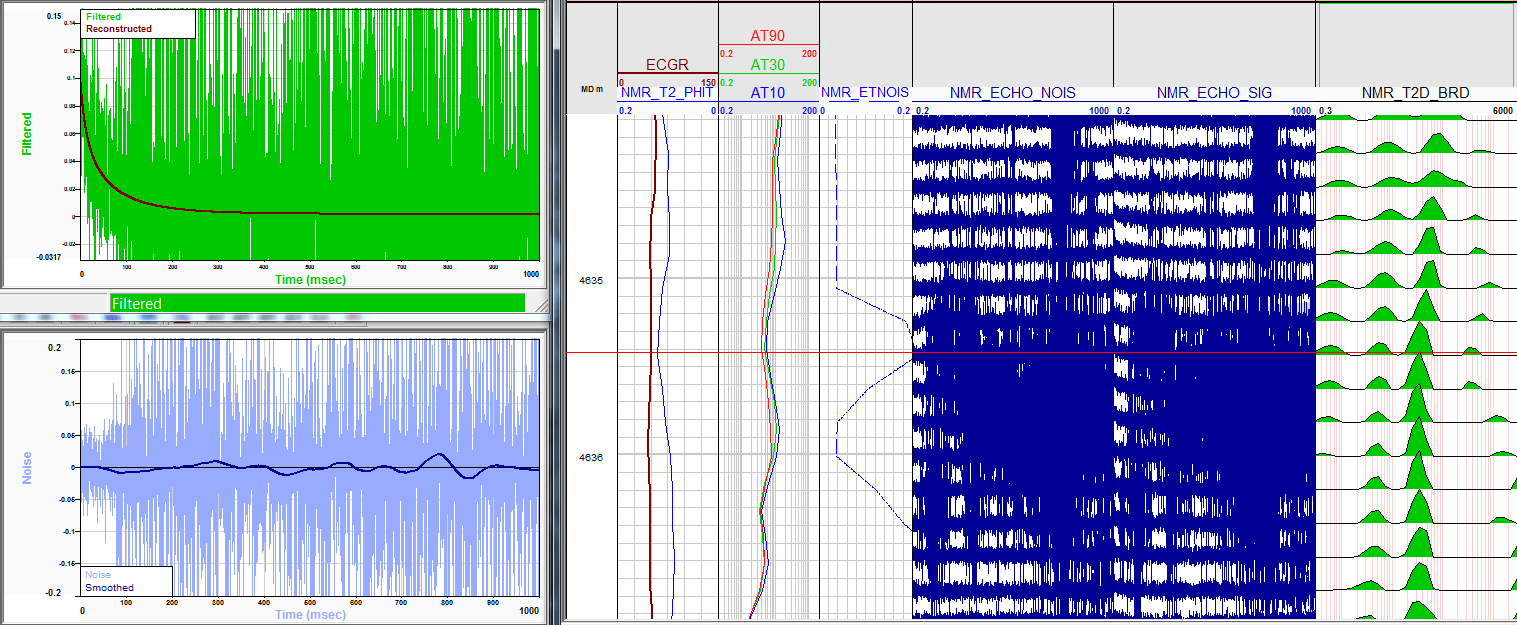
Task: Click the 4635 depth label
Action: pos(592,281)
